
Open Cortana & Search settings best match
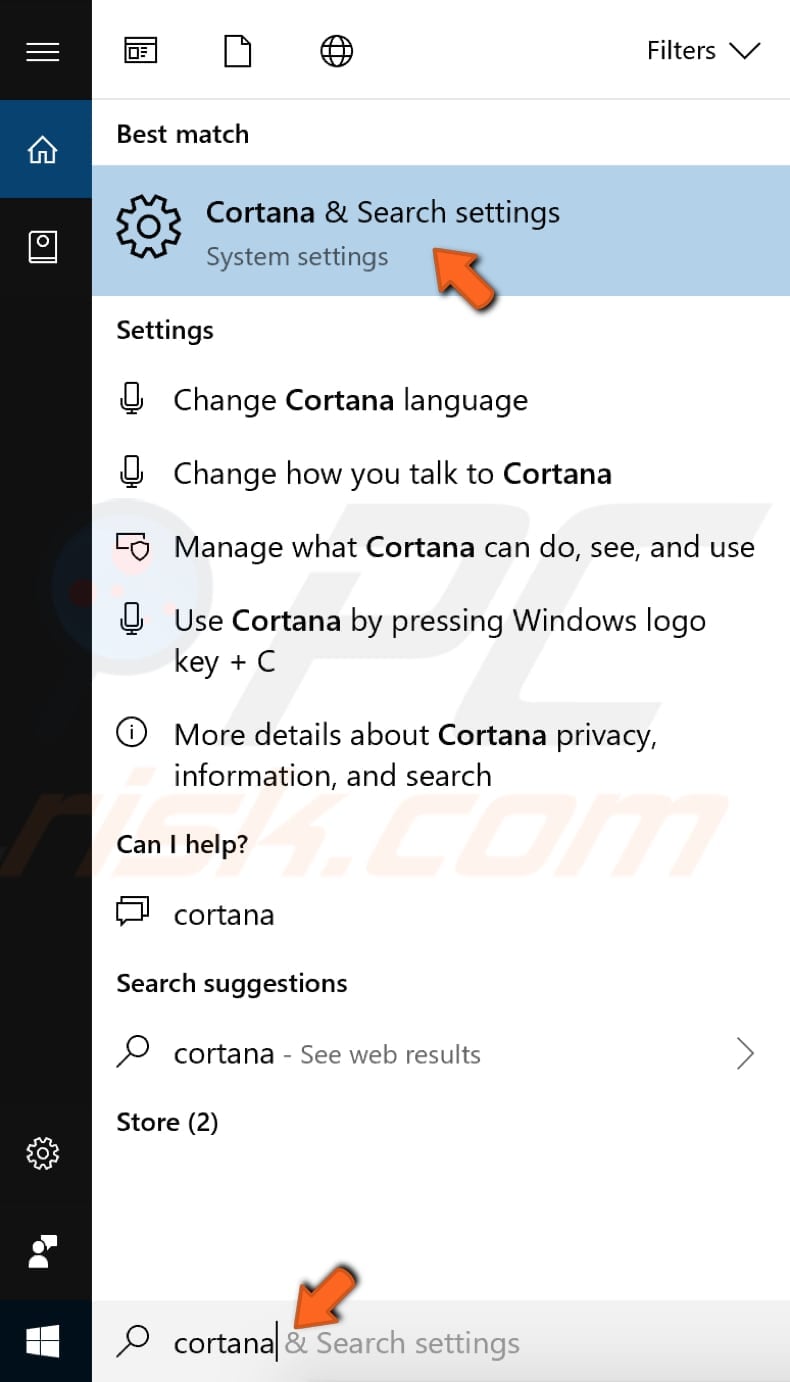tap(382, 230)
